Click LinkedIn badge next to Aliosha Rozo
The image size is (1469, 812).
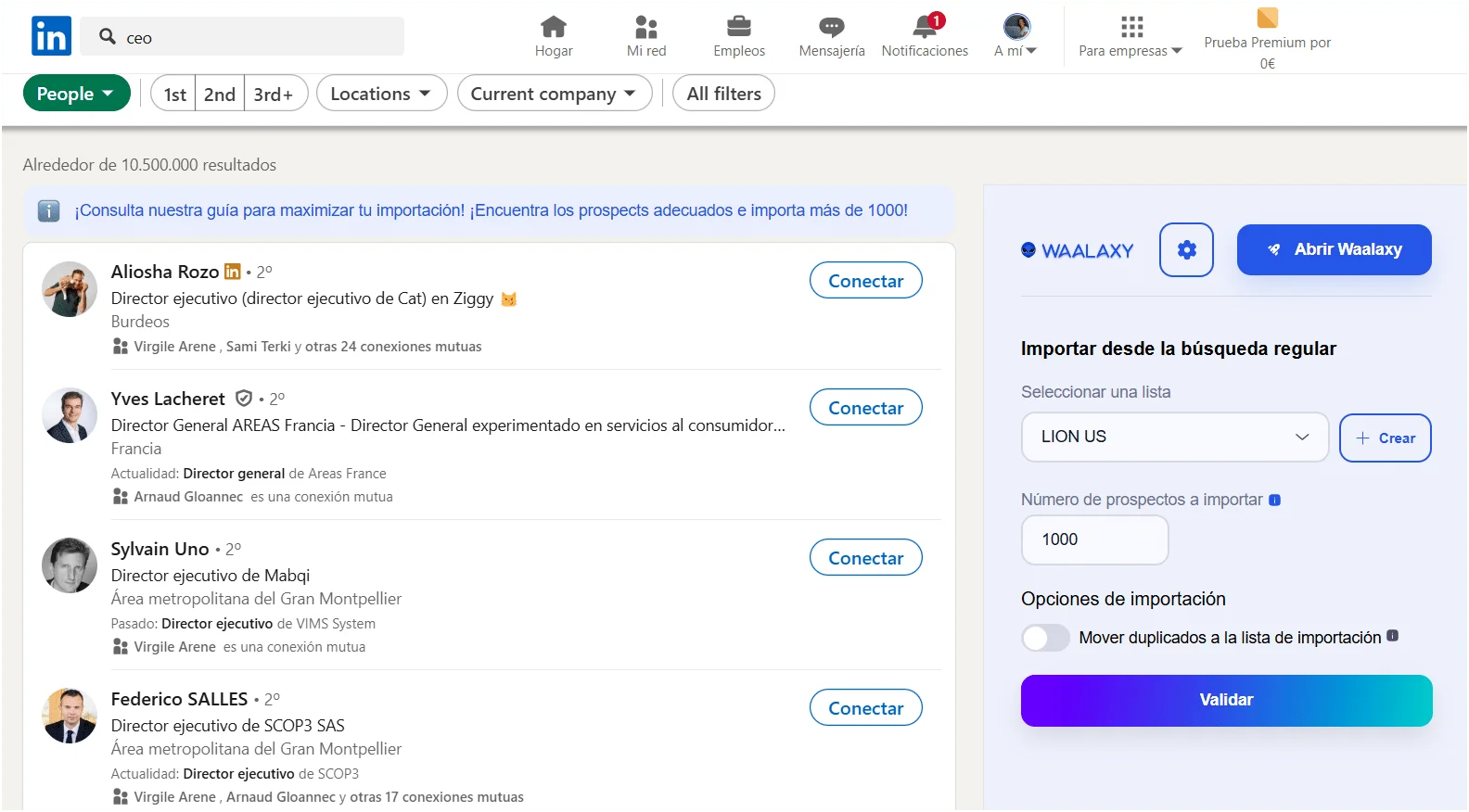(233, 272)
